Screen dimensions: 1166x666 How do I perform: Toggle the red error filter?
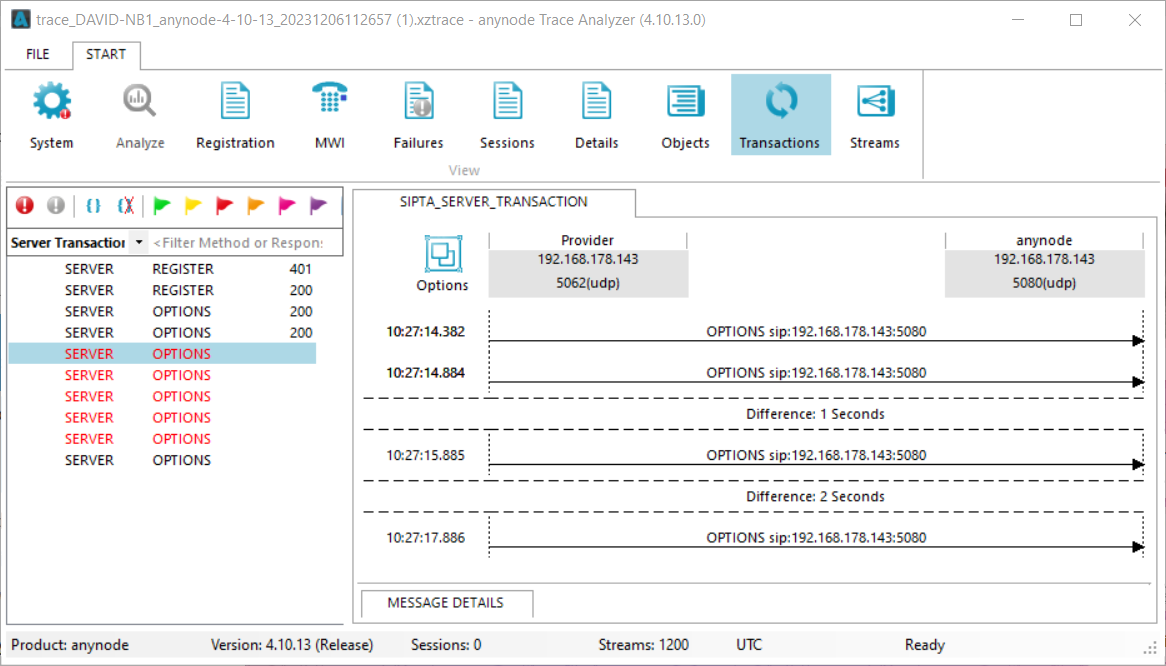(x=24, y=205)
